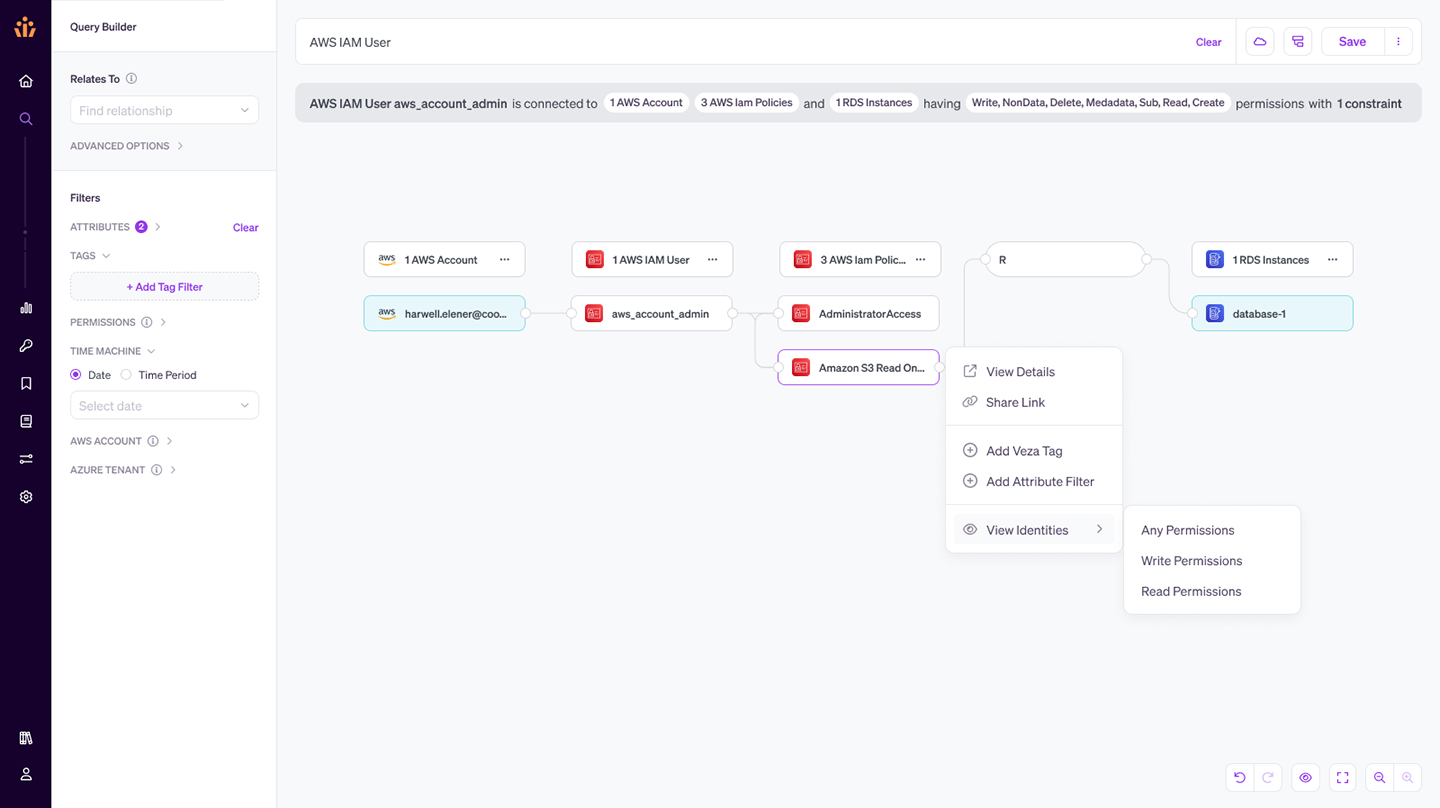
Task: Click the fullscreen fit icon
Action: tap(1343, 778)
